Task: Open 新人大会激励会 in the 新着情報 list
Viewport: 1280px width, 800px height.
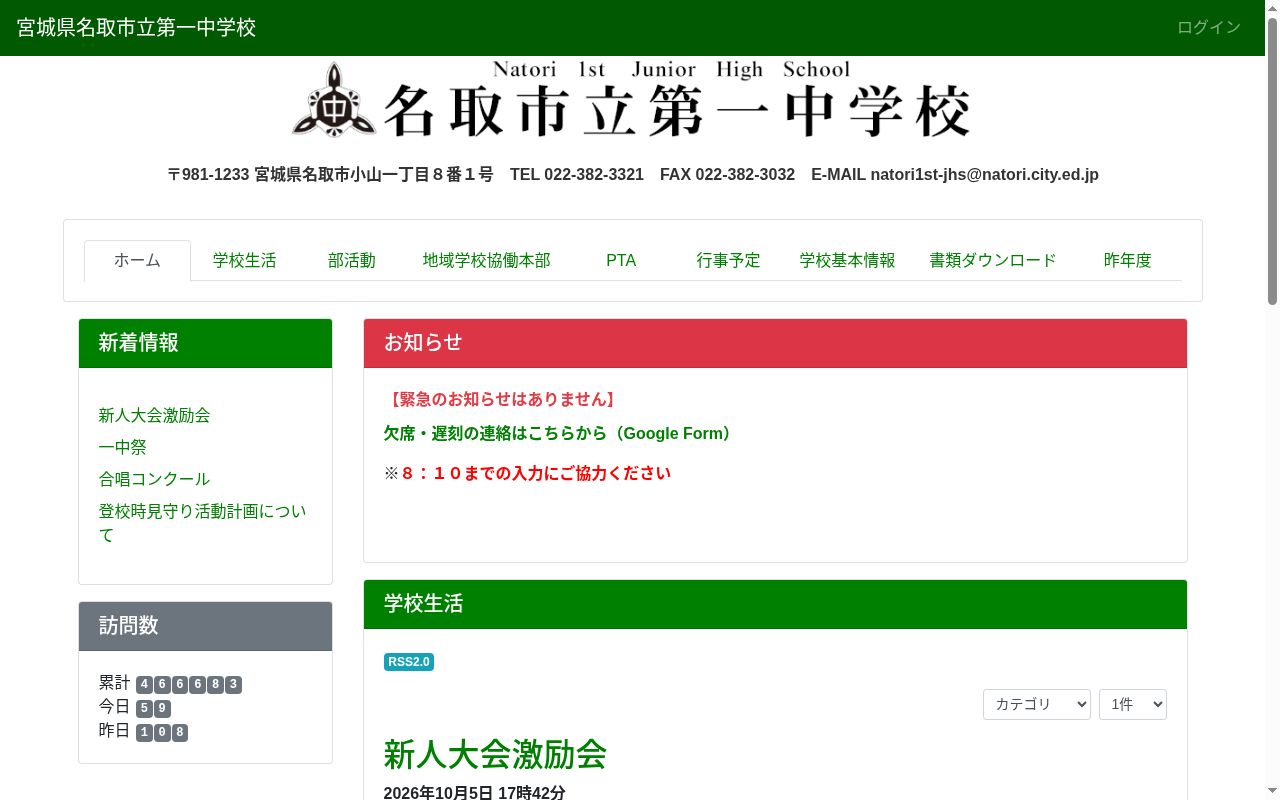Action: (155, 415)
